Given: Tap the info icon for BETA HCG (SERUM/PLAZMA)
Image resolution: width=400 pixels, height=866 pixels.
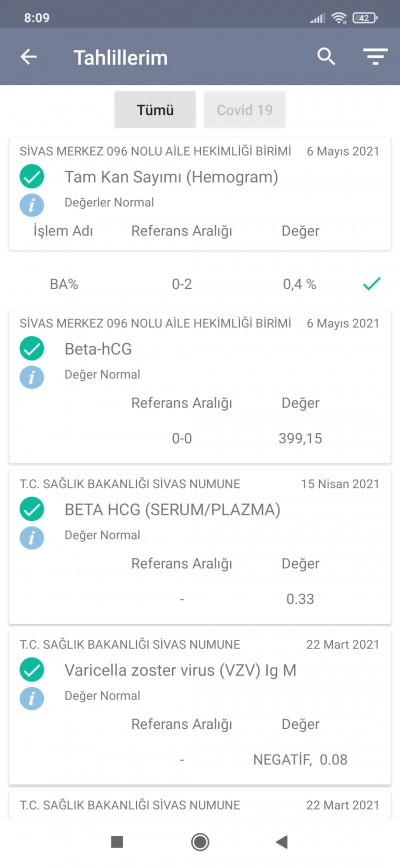Looking at the screenshot, I should click(31, 537).
